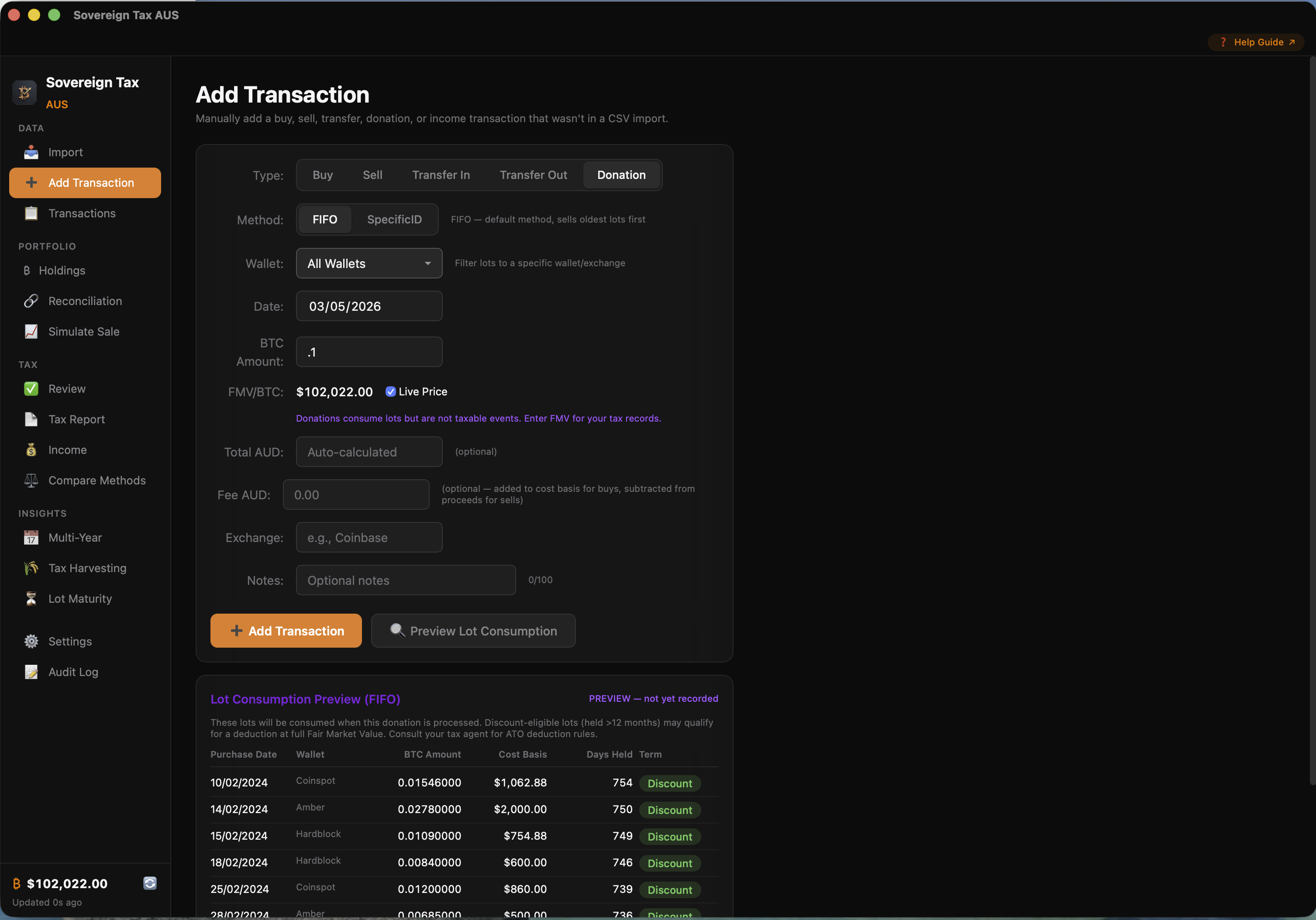Open the Transactions clipboard icon

[x=31, y=213]
